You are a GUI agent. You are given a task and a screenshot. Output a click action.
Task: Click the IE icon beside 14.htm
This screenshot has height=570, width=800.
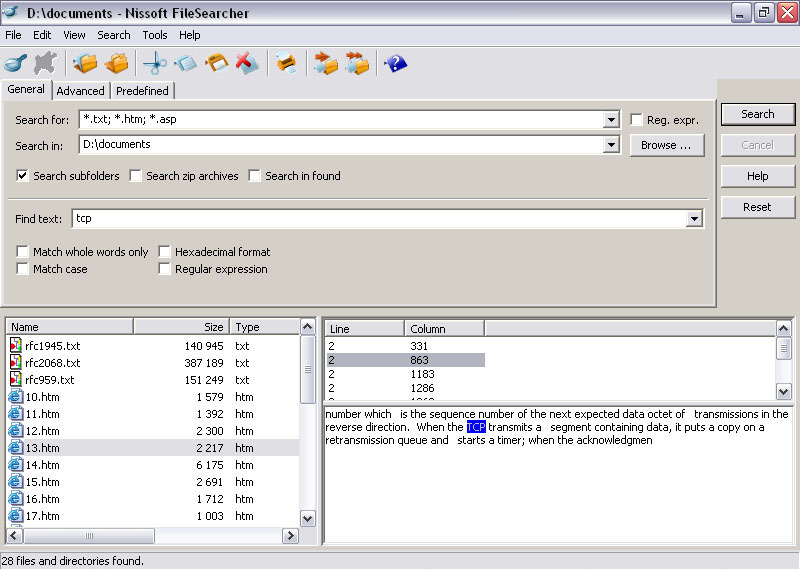pyautogui.click(x=16, y=465)
